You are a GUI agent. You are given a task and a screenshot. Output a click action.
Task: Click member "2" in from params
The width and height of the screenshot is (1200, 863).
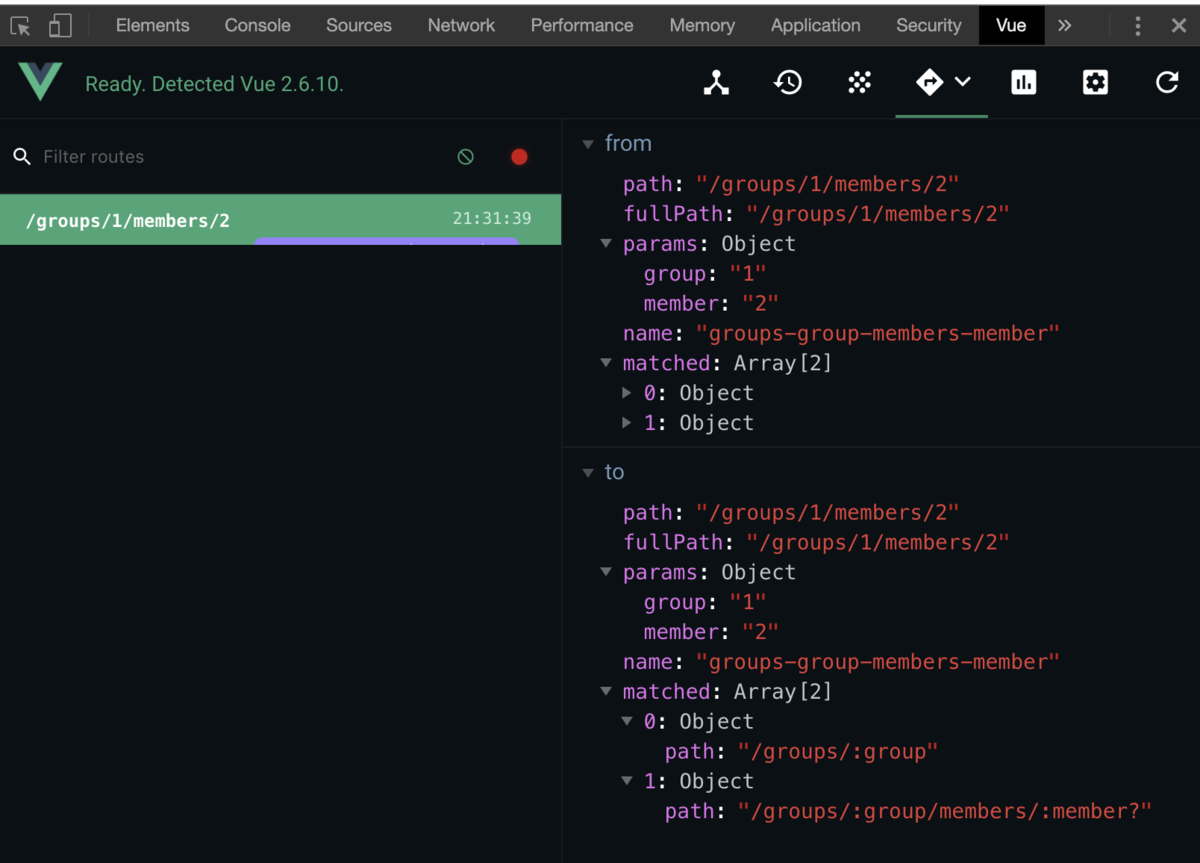click(x=760, y=304)
